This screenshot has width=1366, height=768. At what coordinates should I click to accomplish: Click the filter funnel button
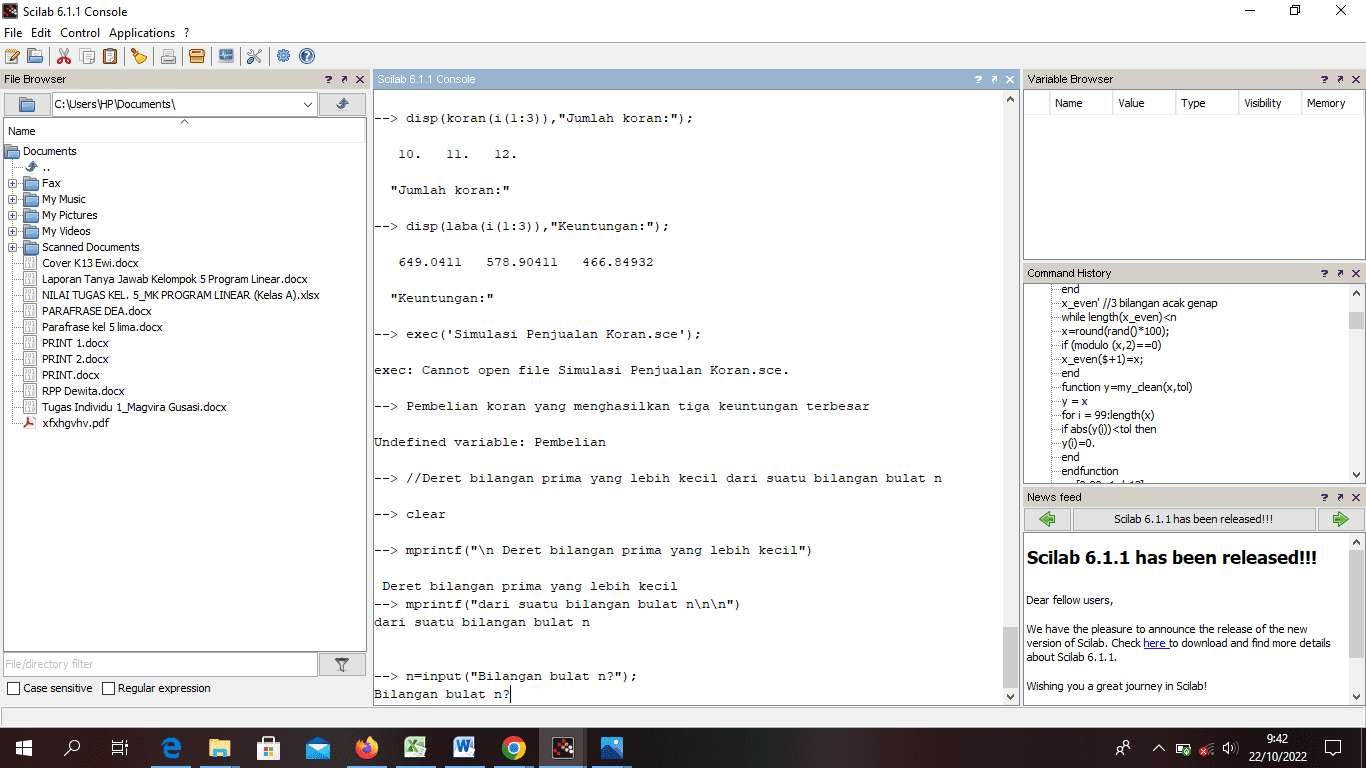[x=342, y=664]
